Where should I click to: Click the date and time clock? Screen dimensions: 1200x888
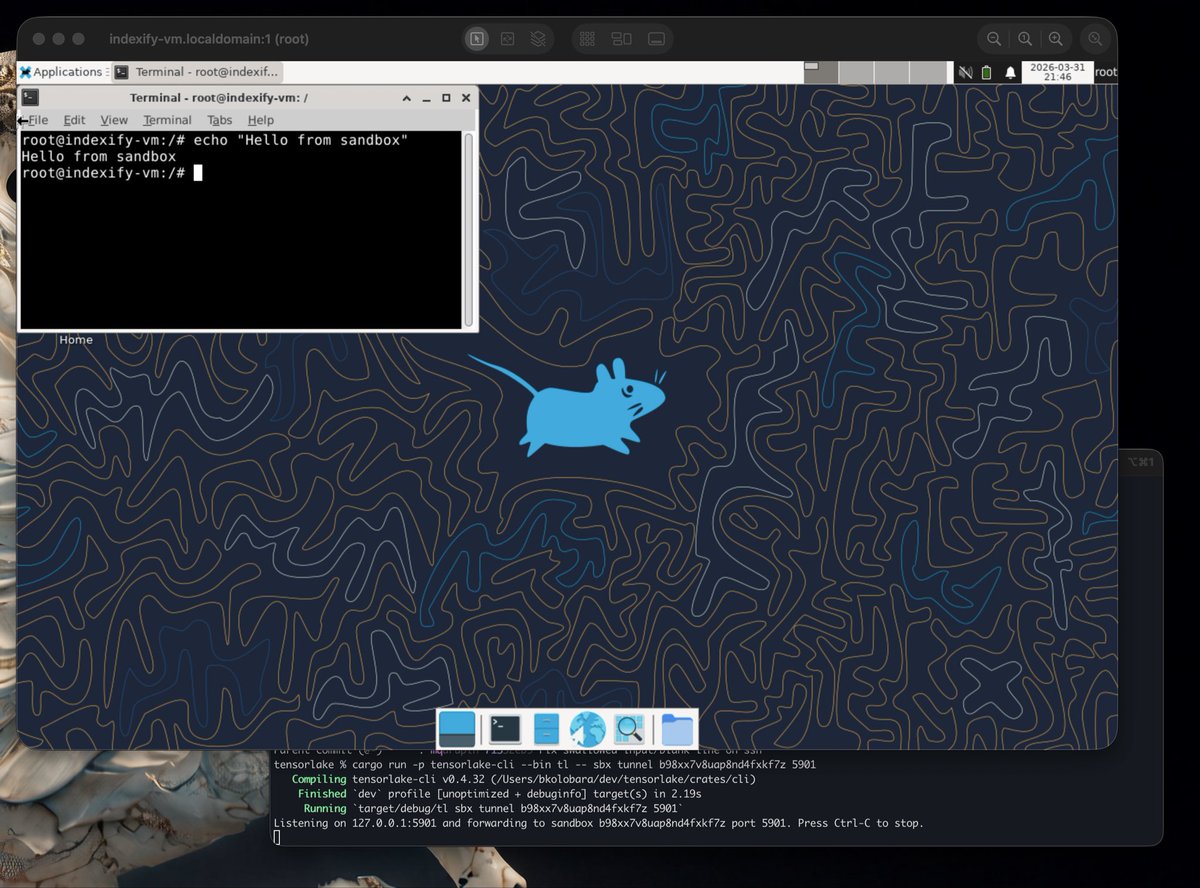1057,72
